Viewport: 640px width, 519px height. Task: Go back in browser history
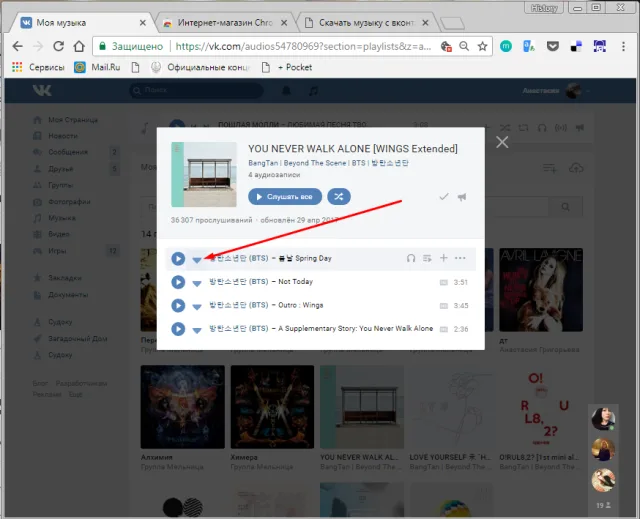(x=18, y=46)
